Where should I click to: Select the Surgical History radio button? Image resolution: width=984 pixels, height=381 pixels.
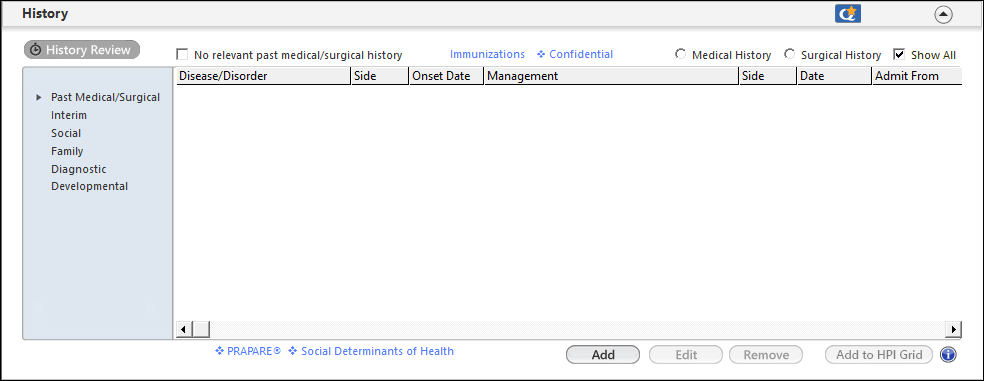(789, 54)
